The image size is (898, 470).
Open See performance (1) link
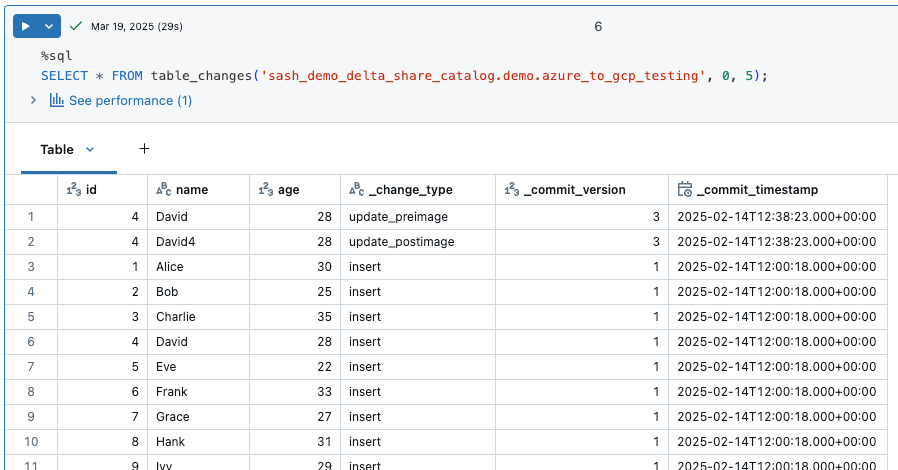pyautogui.click(x=130, y=100)
